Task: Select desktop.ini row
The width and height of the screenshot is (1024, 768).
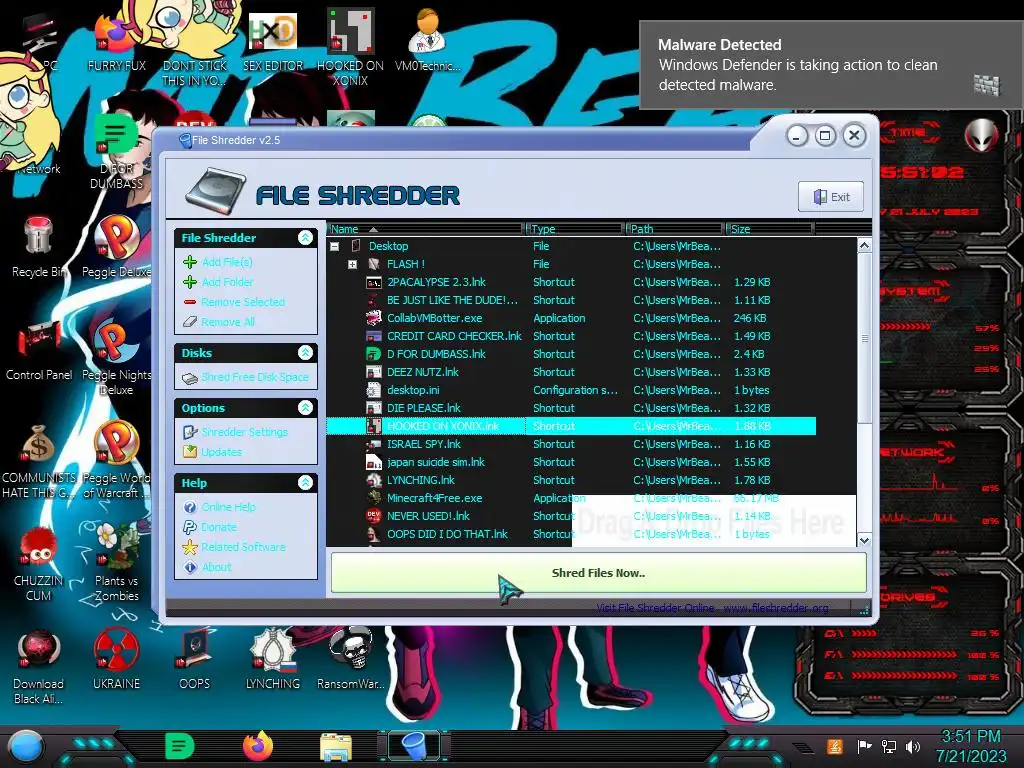Action: (x=571, y=390)
